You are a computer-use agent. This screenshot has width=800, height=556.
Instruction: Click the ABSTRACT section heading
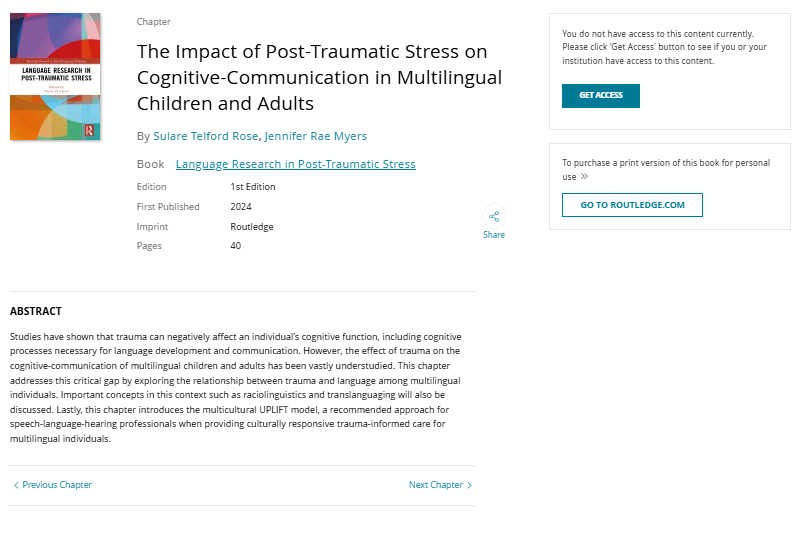[x=36, y=311]
